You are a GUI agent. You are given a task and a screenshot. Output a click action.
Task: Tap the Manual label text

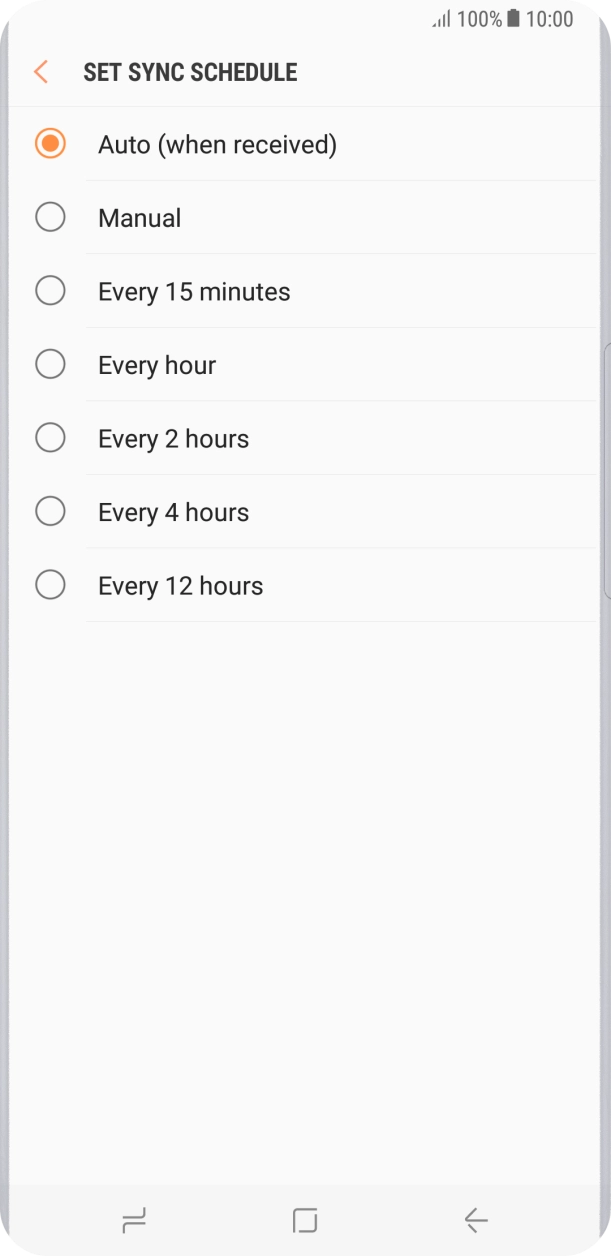(x=139, y=217)
